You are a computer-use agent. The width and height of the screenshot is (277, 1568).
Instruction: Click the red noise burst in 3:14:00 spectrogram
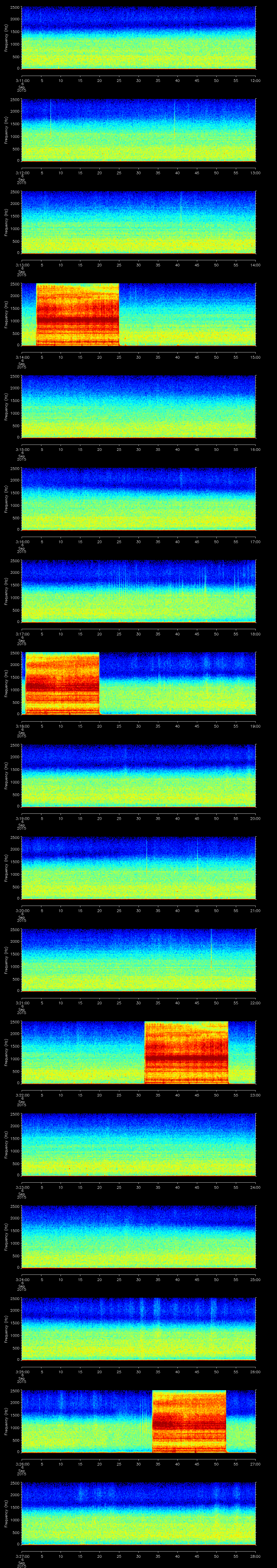click(77, 314)
